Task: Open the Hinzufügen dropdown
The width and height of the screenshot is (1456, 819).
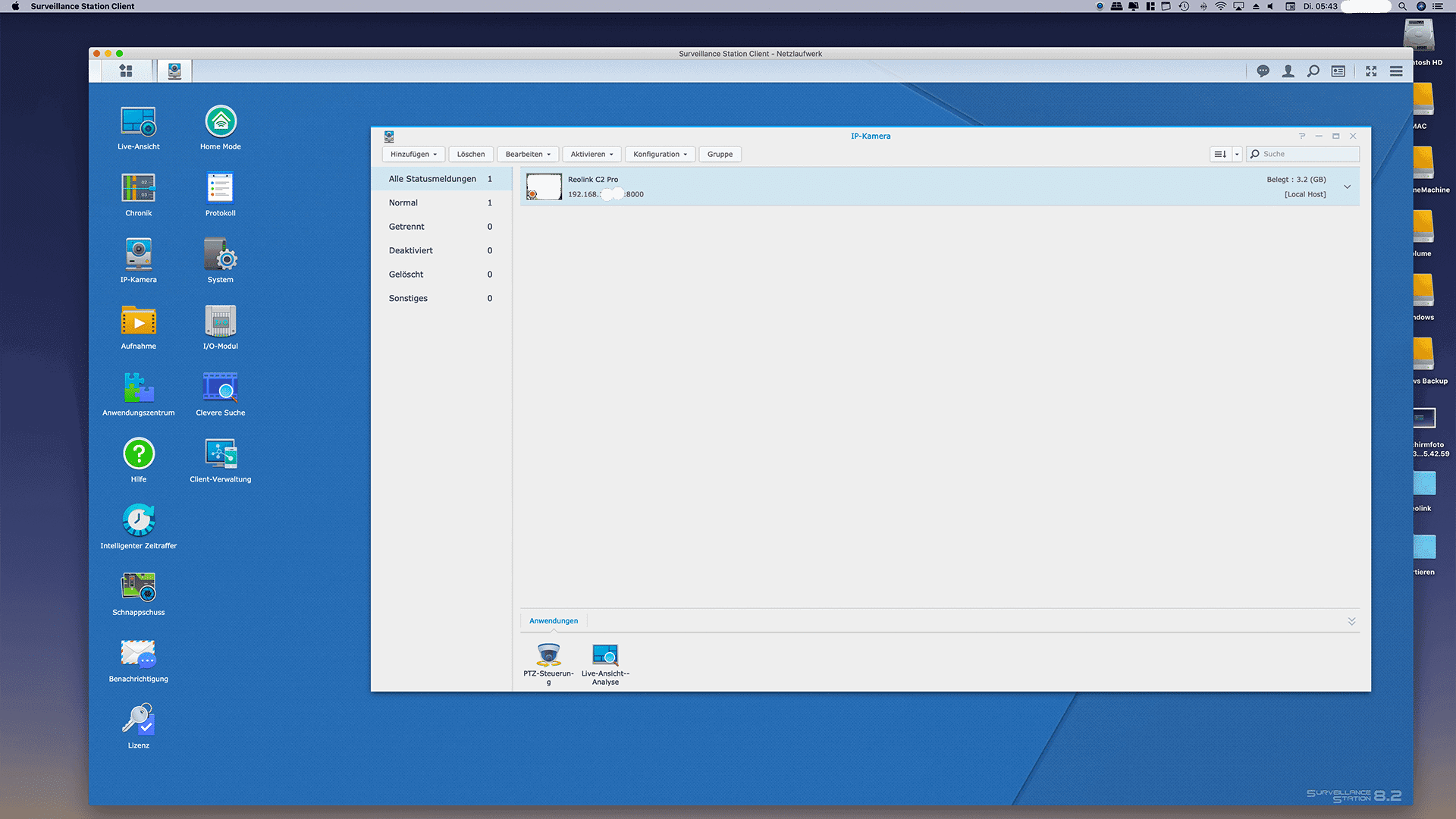Action: click(413, 154)
